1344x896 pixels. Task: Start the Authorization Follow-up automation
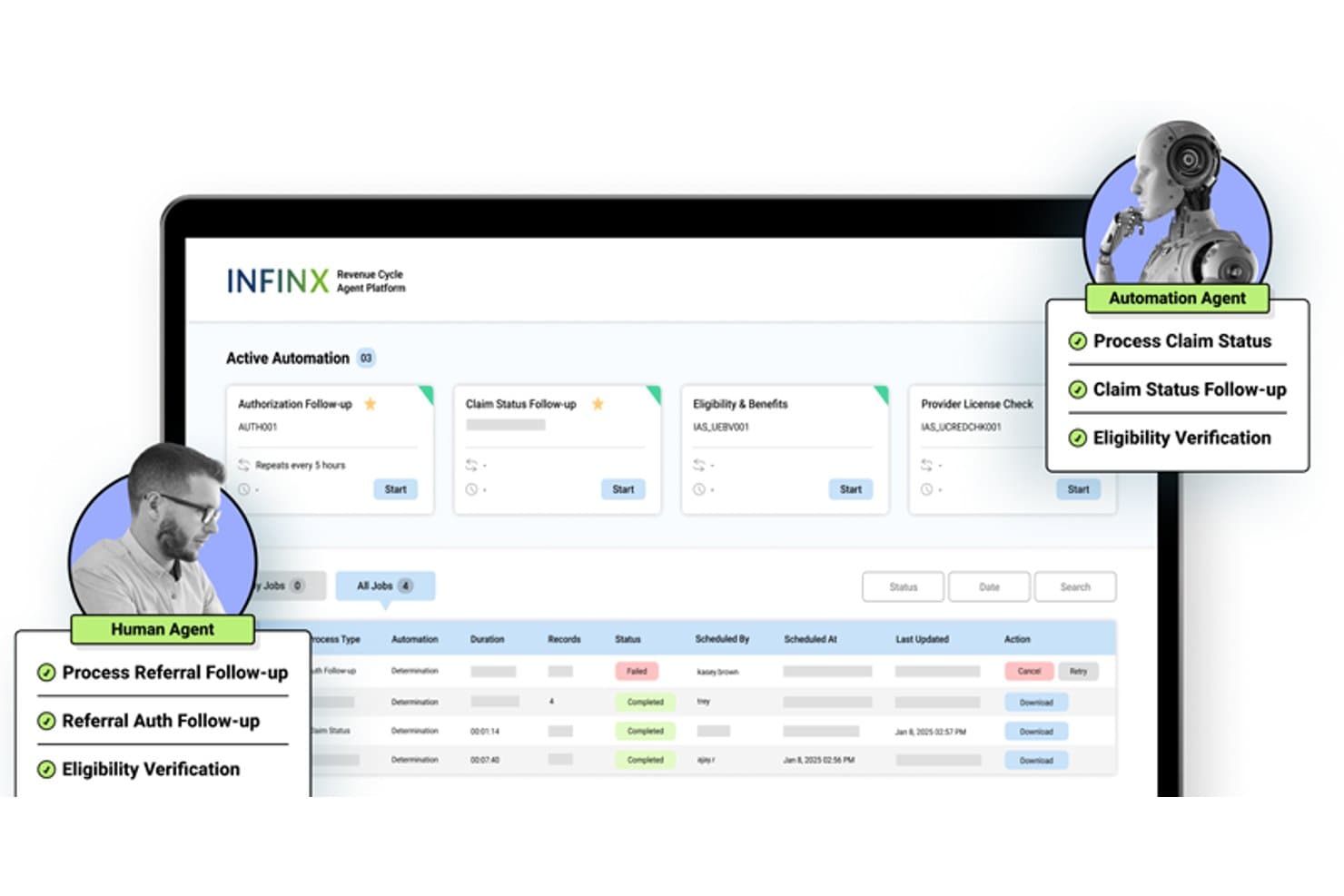(395, 489)
